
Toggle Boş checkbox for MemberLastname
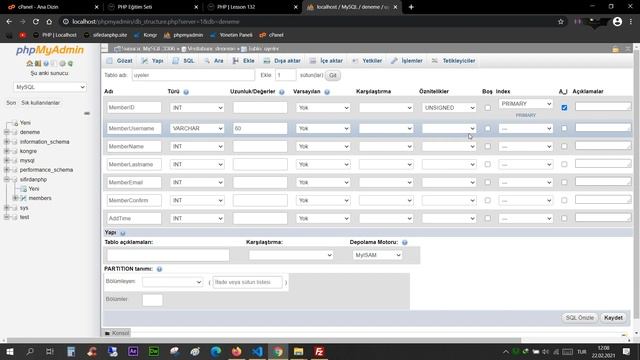[488, 164]
